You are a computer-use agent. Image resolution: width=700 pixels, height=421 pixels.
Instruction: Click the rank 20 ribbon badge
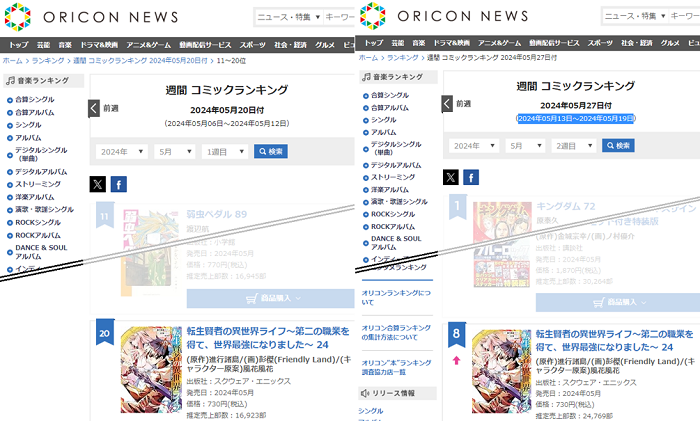[105, 333]
